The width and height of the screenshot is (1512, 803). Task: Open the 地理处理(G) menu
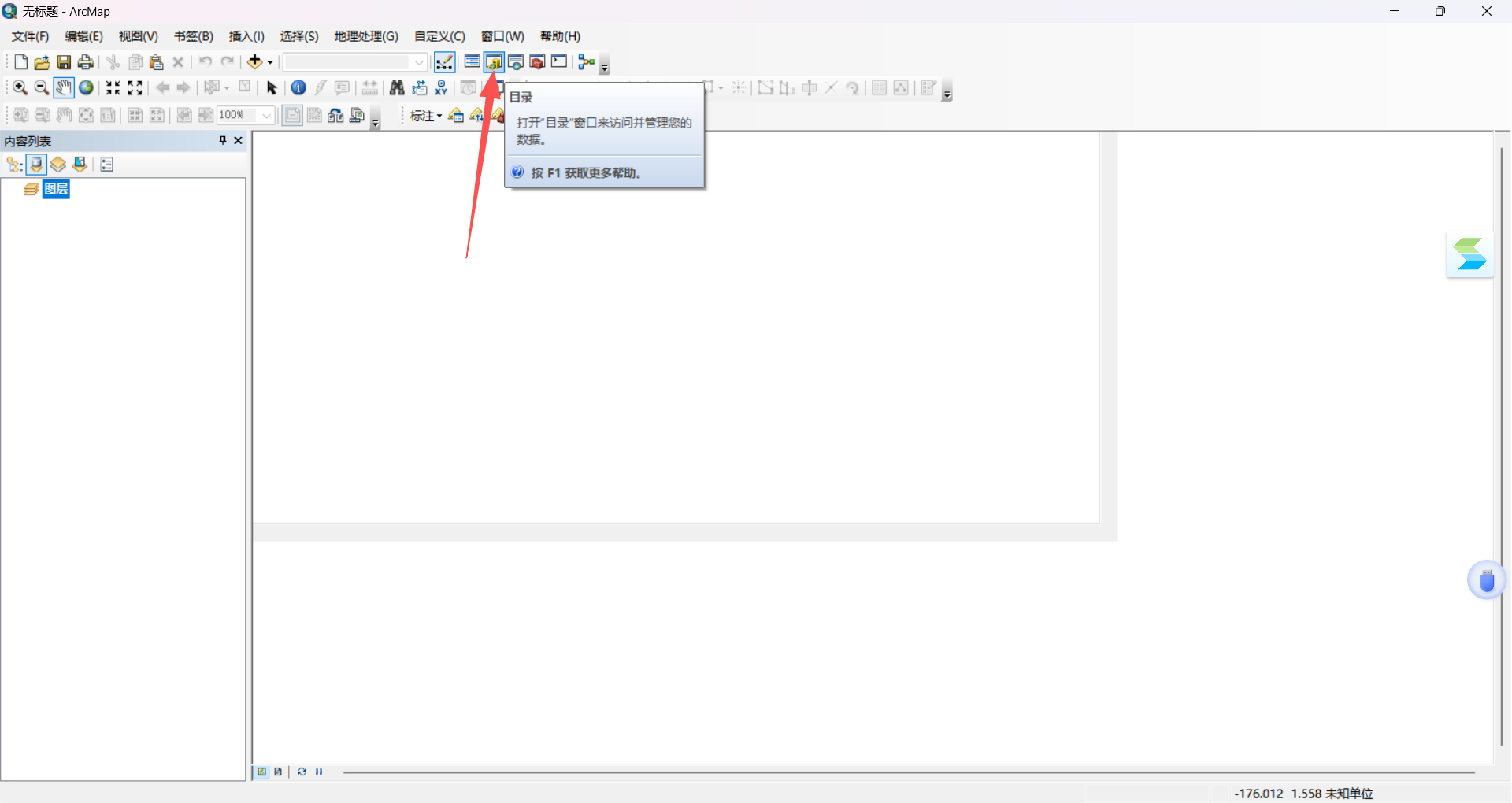(366, 36)
